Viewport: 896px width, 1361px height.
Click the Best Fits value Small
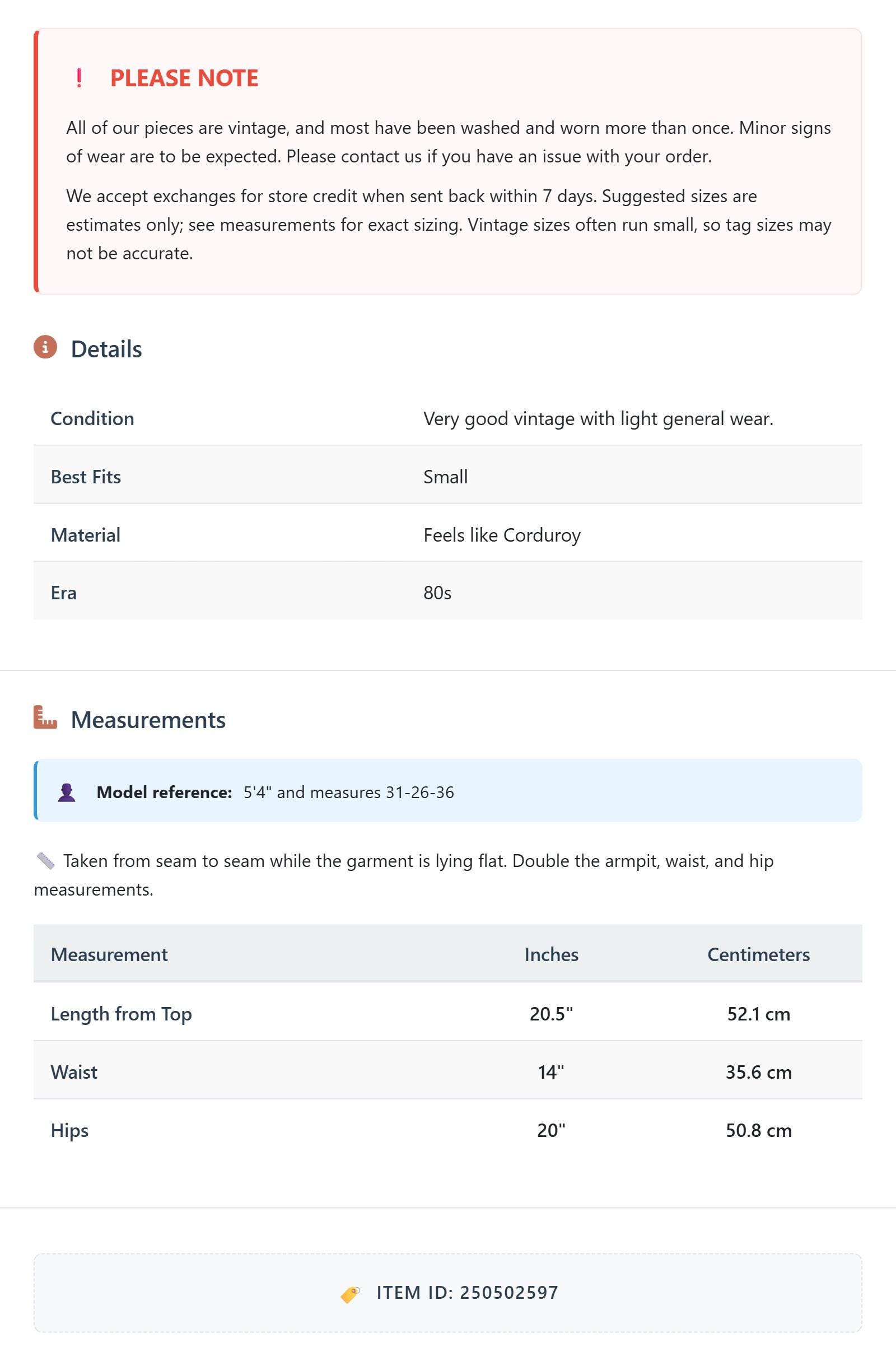[x=445, y=477]
